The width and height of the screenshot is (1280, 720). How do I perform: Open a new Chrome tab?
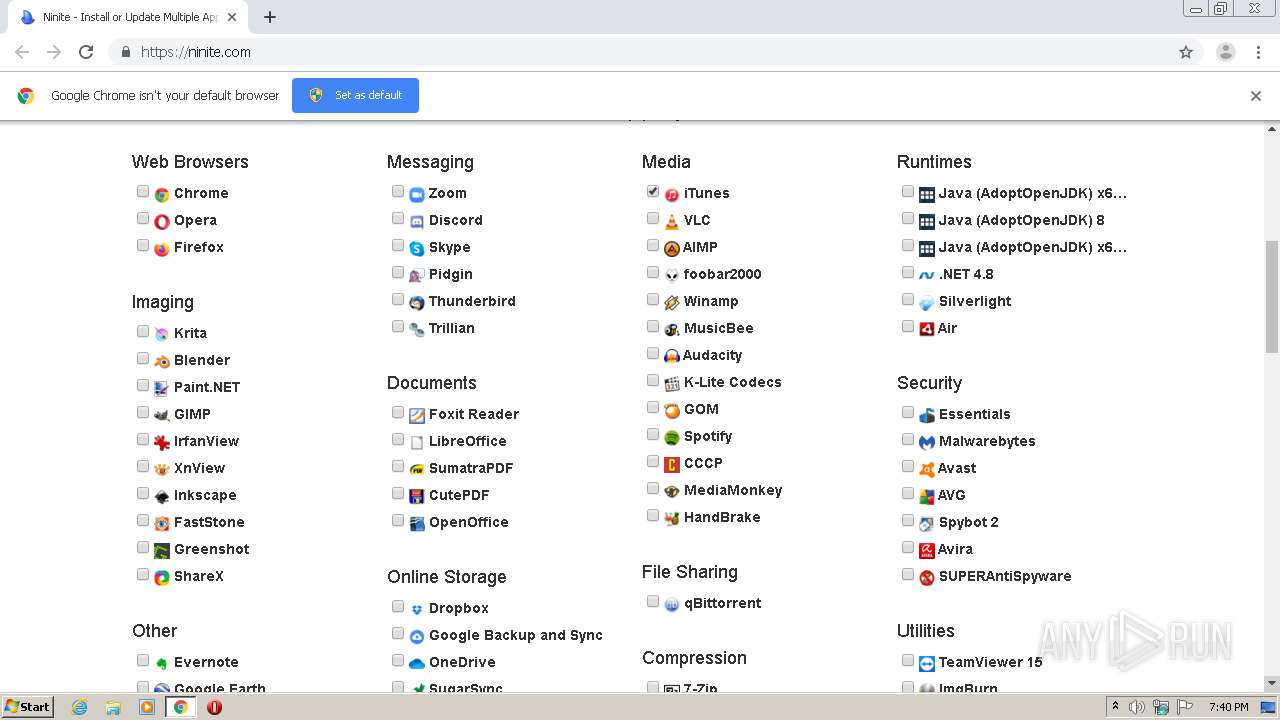[270, 17]
